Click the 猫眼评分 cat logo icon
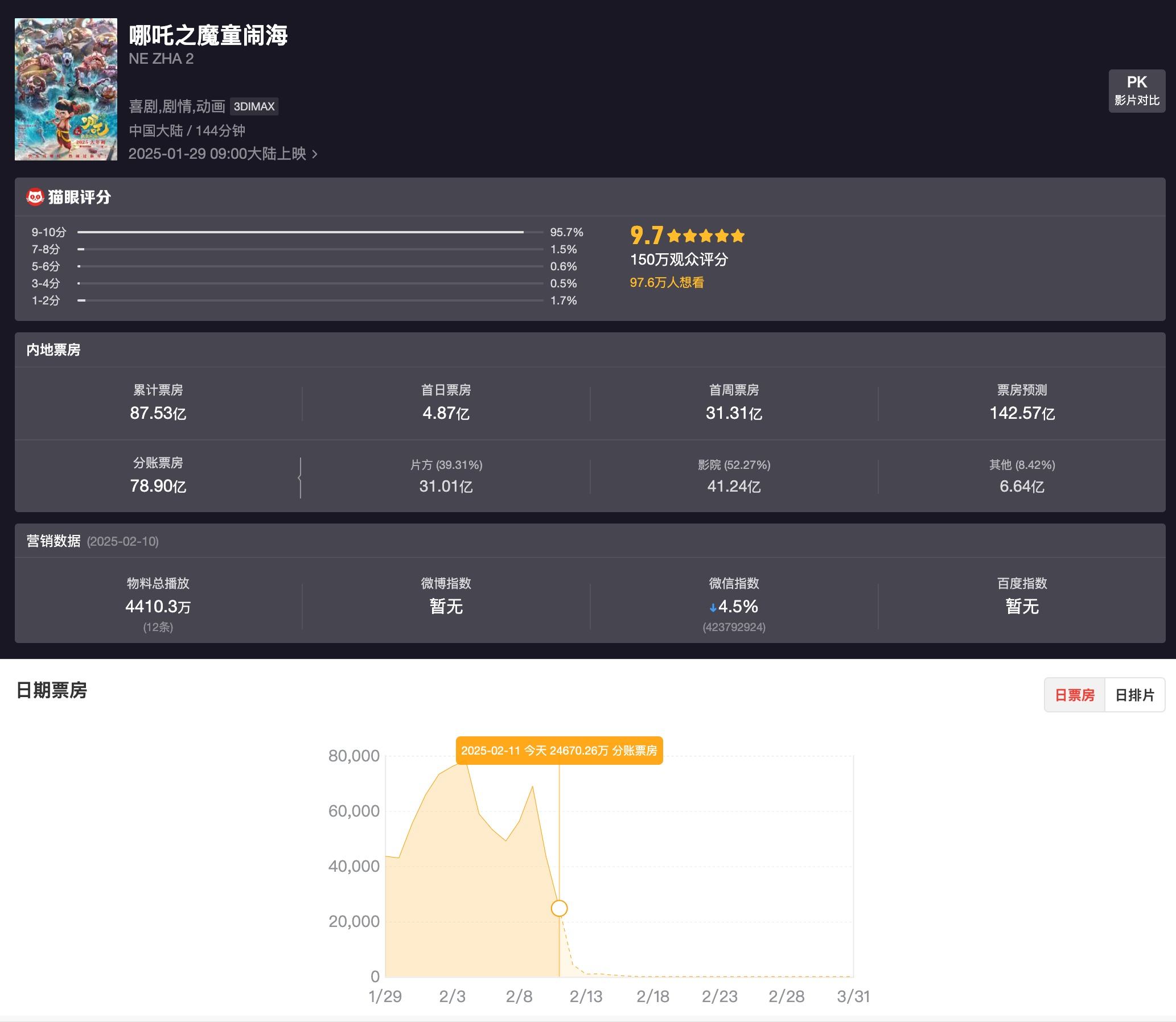Image resolution: width=1176 pixels, height=1022 pixels. pyautogui.click(x=35, y=197)
